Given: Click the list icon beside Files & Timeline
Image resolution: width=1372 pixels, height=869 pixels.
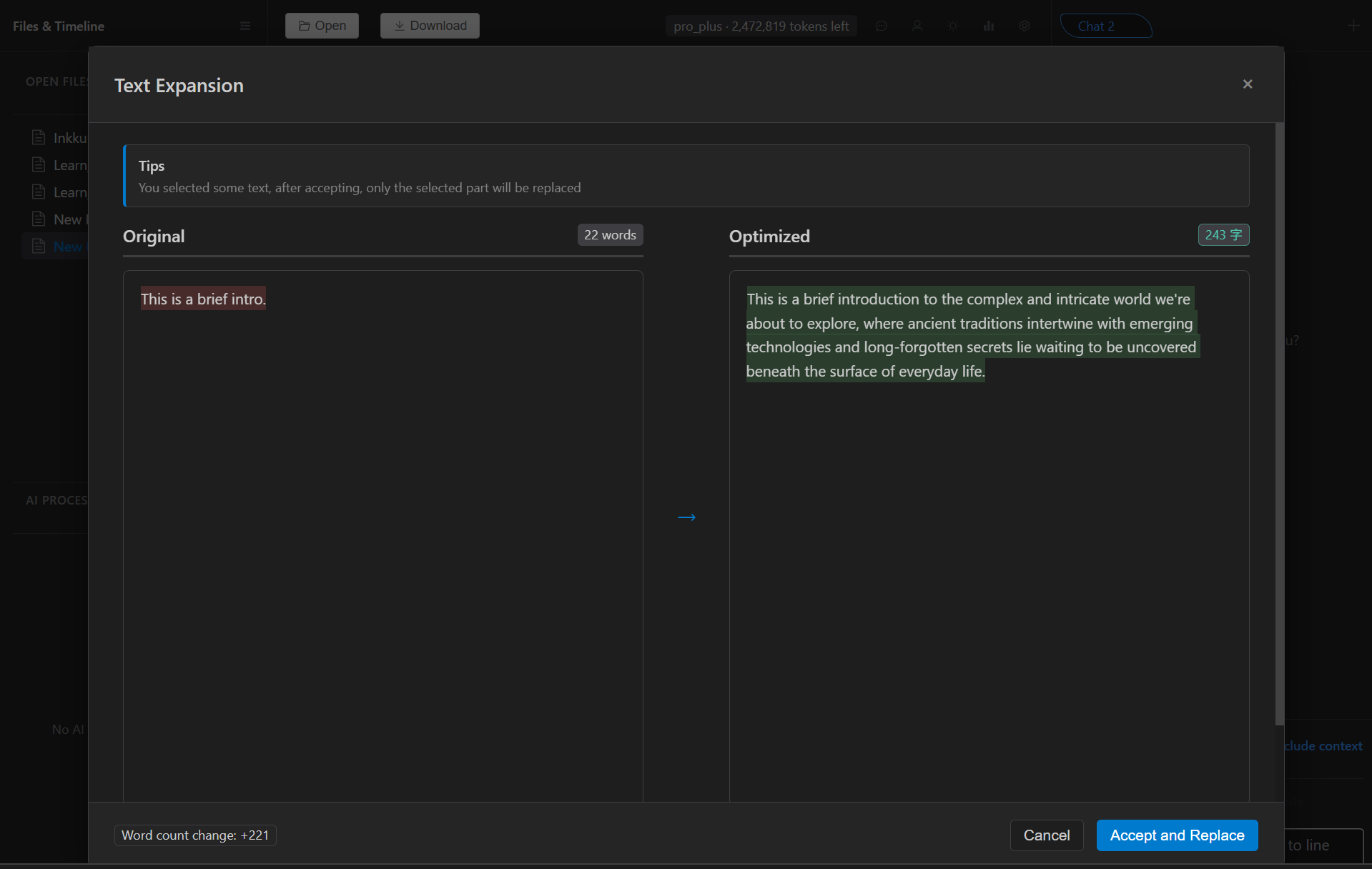Looking at the screenshot, I should 245,26.
